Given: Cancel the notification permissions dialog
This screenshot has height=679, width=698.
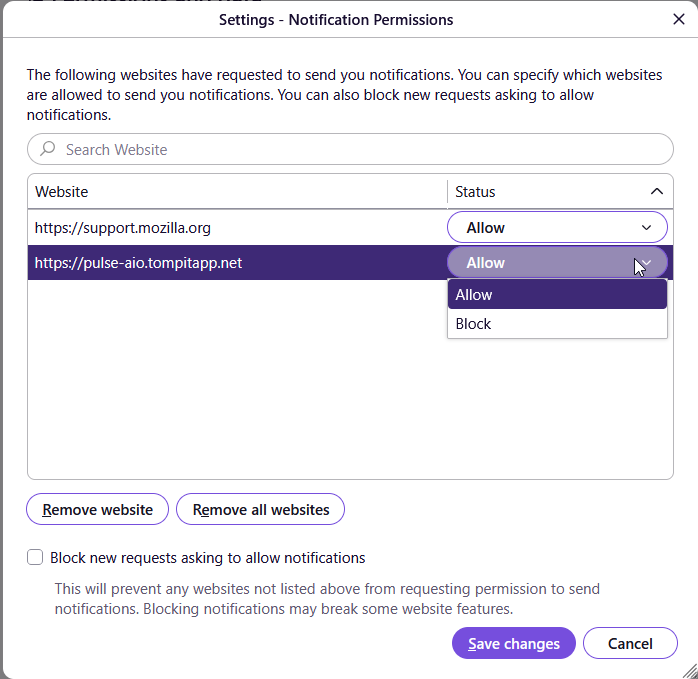Looking at the screenshot, I should click(x=630, y=643).
